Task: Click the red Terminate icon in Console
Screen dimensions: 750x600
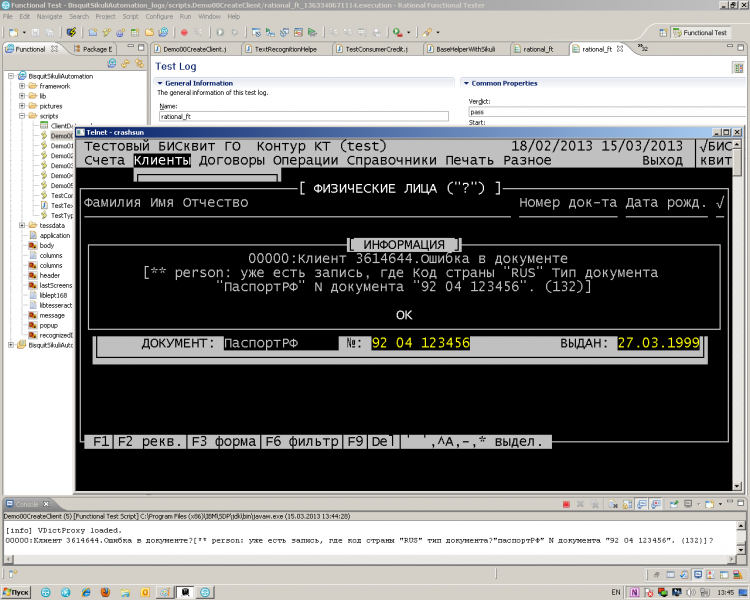Action: coord(566,504)
